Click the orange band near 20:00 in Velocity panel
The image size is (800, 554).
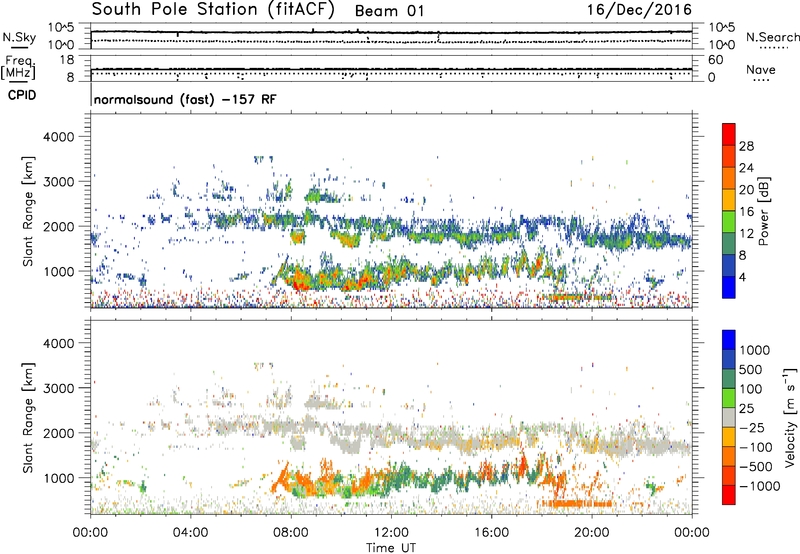click(x=575, y=503)
